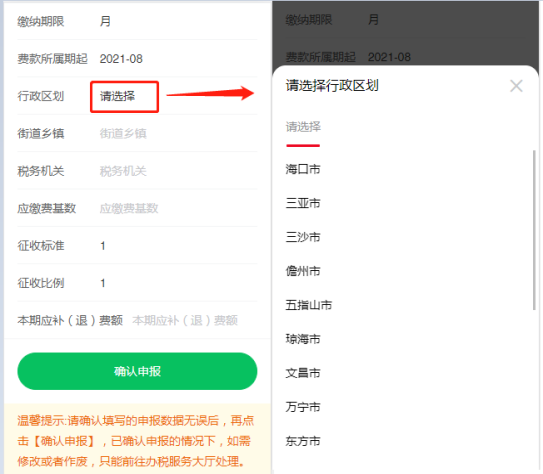Click the 费款所属期起 value 2021-08

coord(121,59)
